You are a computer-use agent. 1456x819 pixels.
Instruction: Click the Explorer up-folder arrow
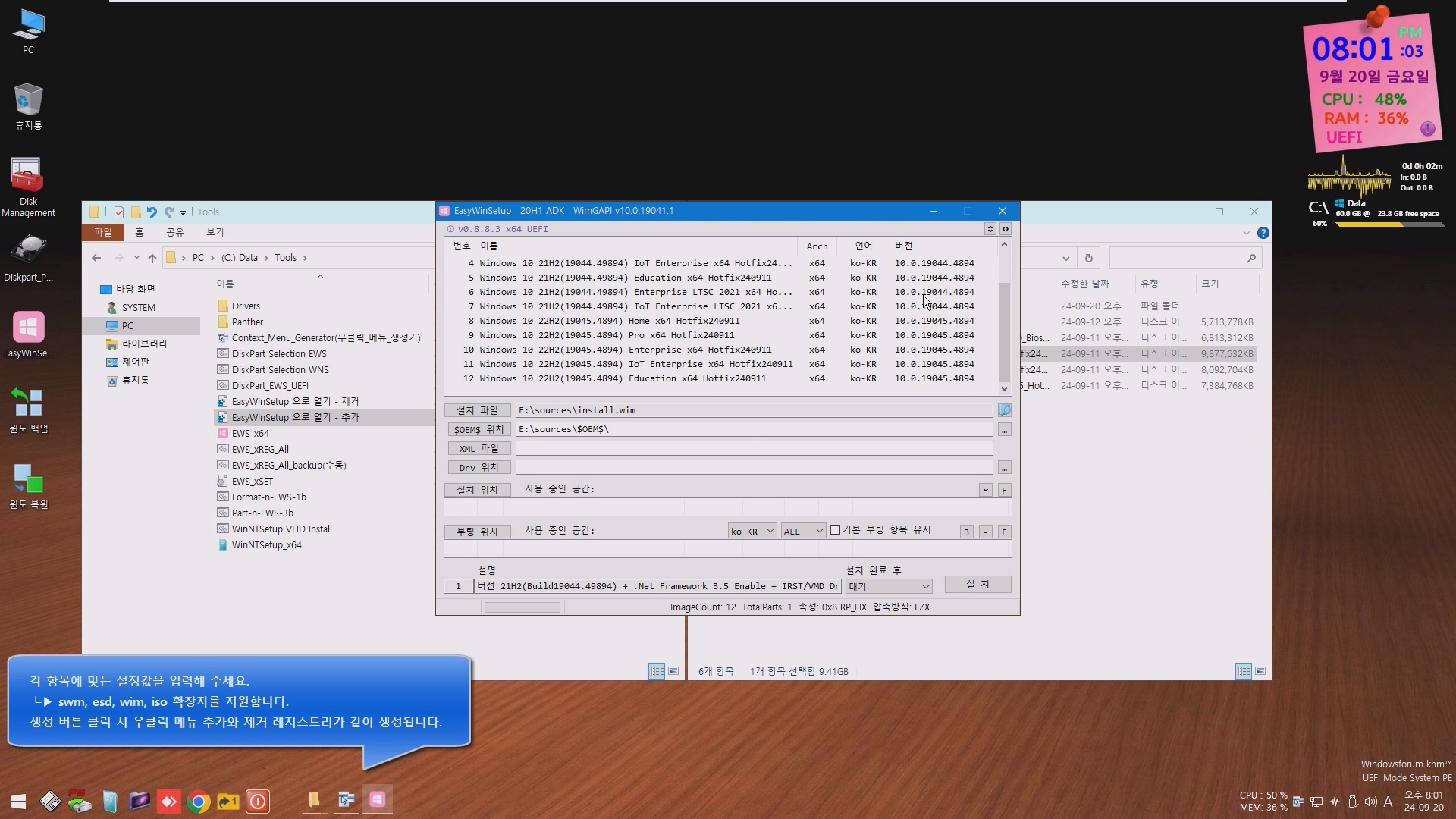(x=152, y=258)
